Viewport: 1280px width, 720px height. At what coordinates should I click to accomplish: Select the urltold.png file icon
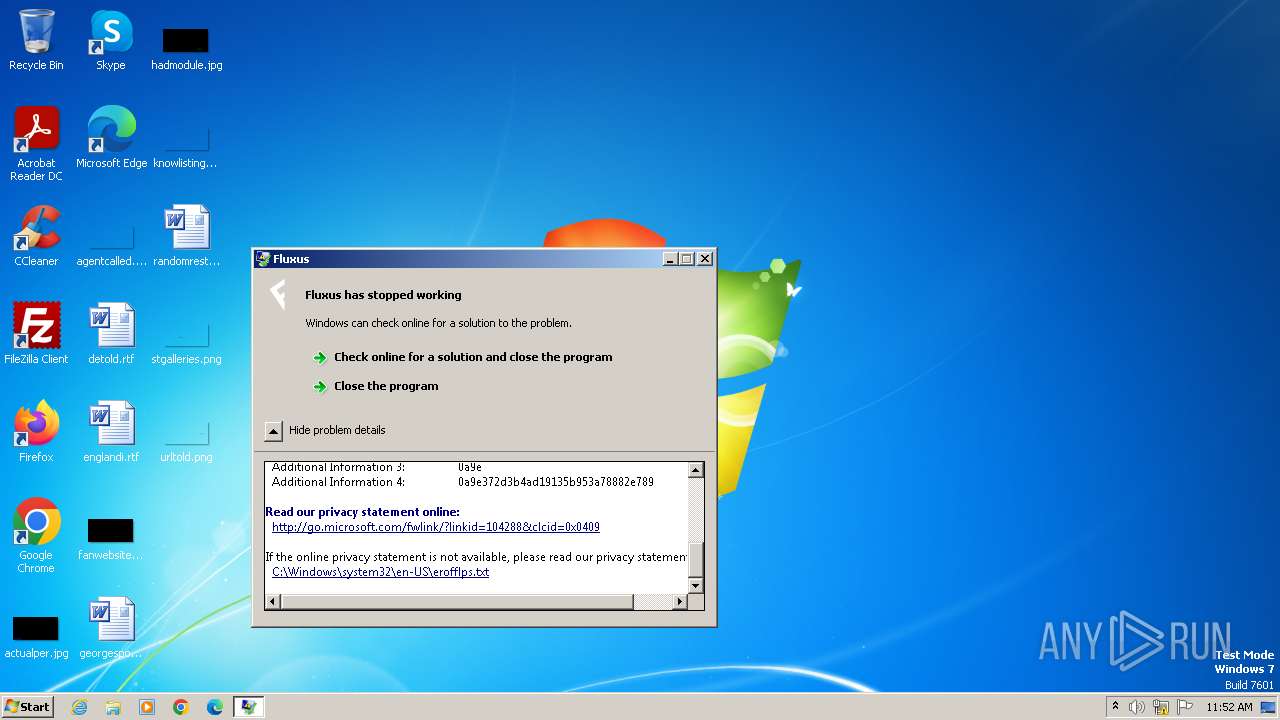click(186, 440)
